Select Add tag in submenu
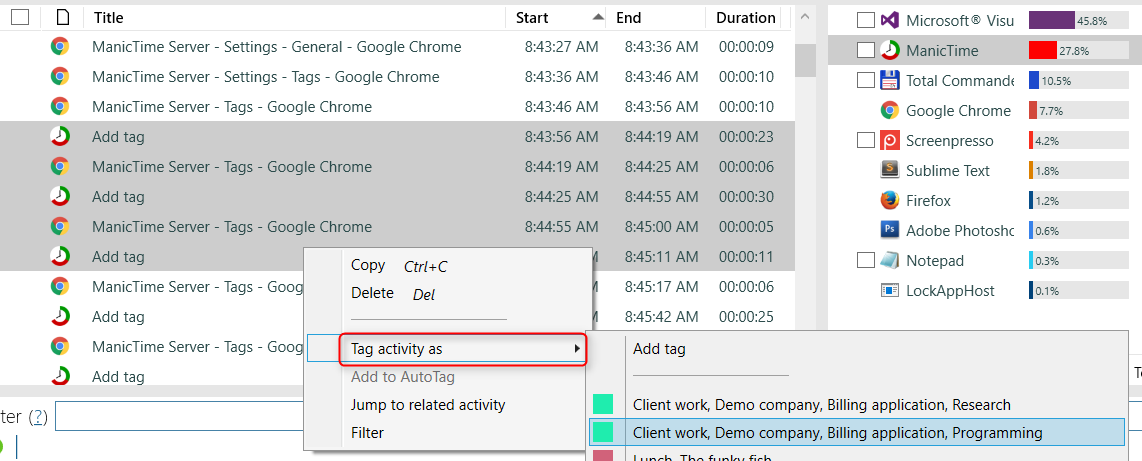 659,350
